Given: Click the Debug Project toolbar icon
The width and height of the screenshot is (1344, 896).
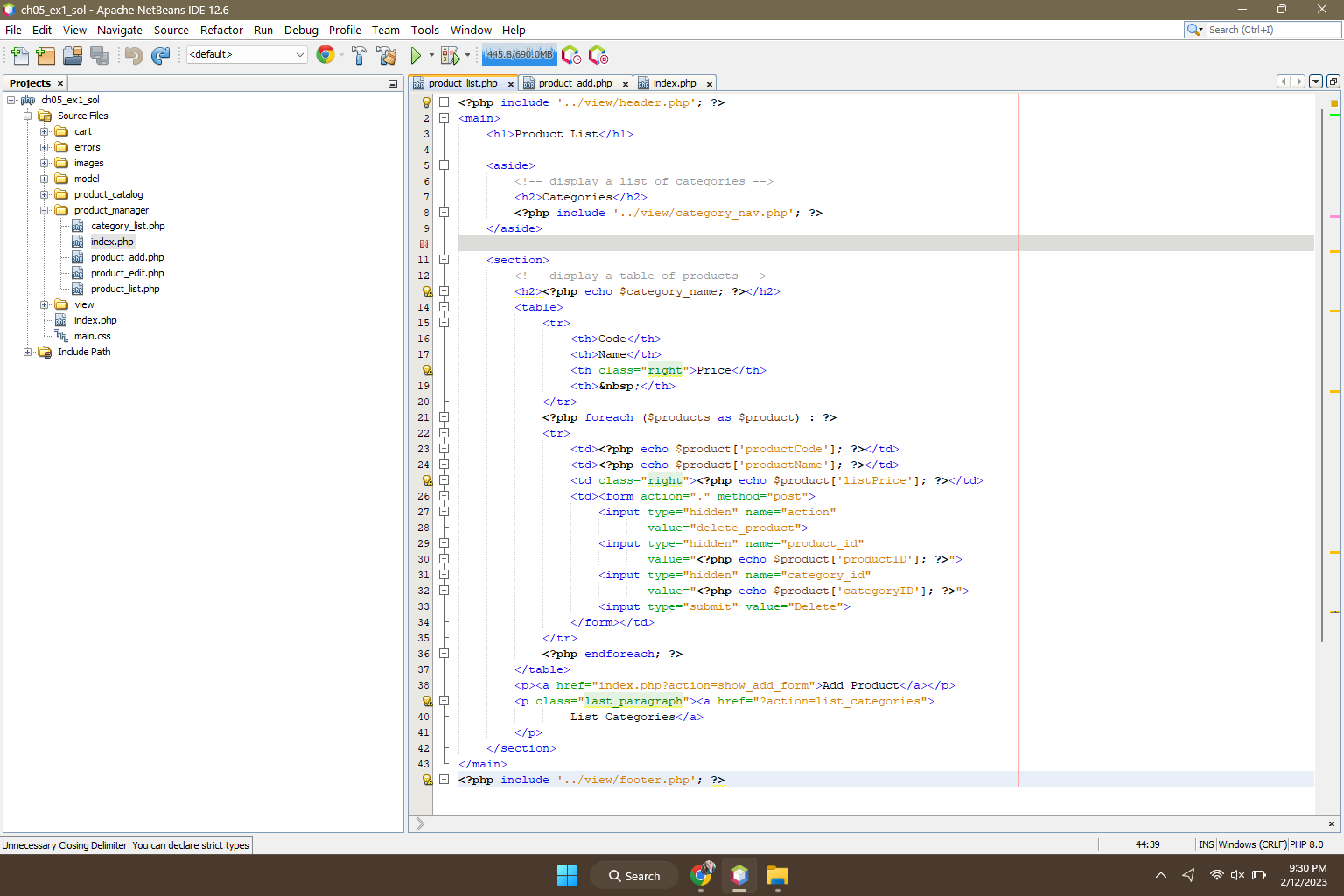Looking at the screenshot, I should (x=450, y=55).
